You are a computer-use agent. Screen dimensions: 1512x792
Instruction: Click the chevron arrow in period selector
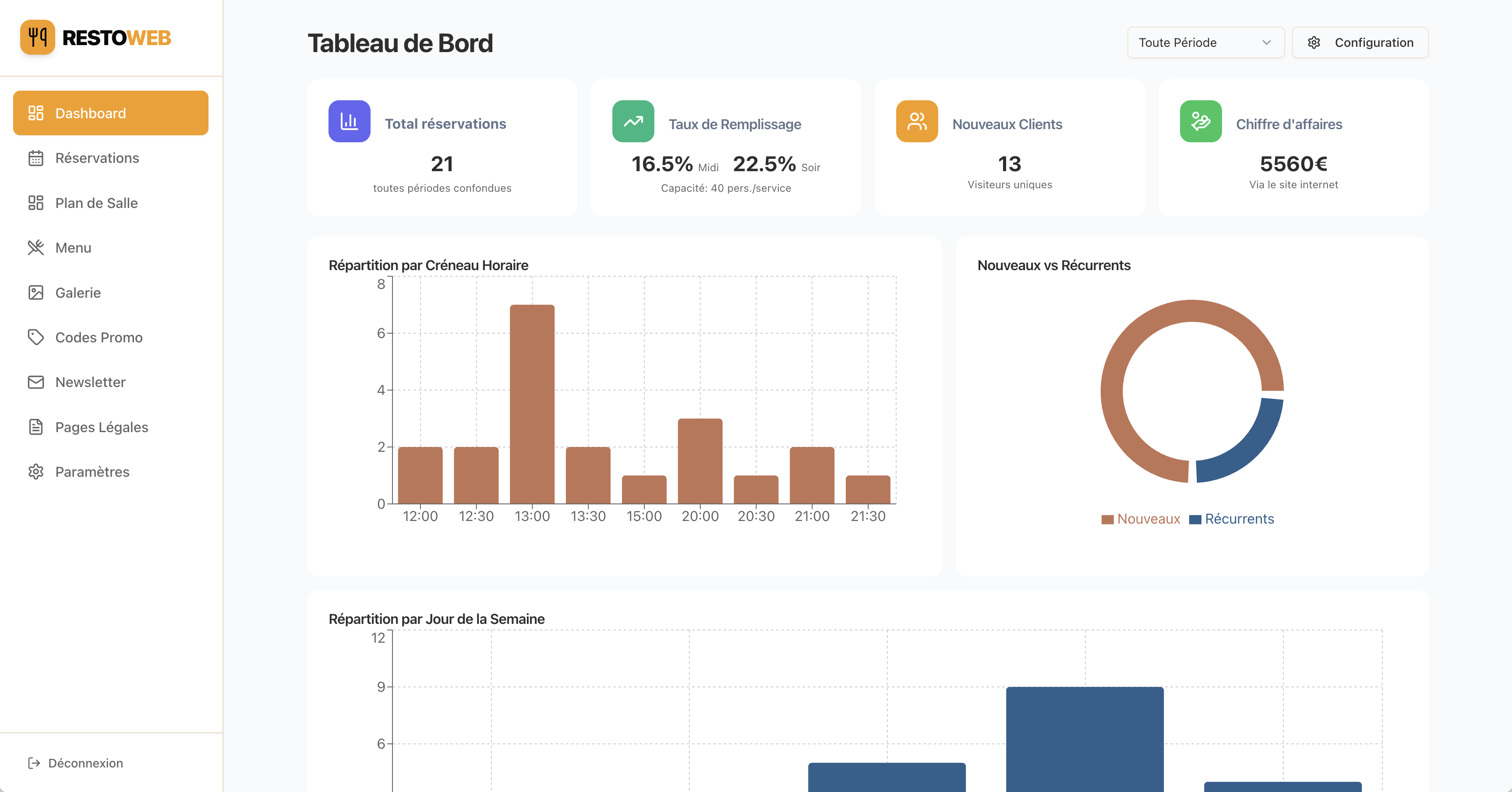(x=1266, y=43)
